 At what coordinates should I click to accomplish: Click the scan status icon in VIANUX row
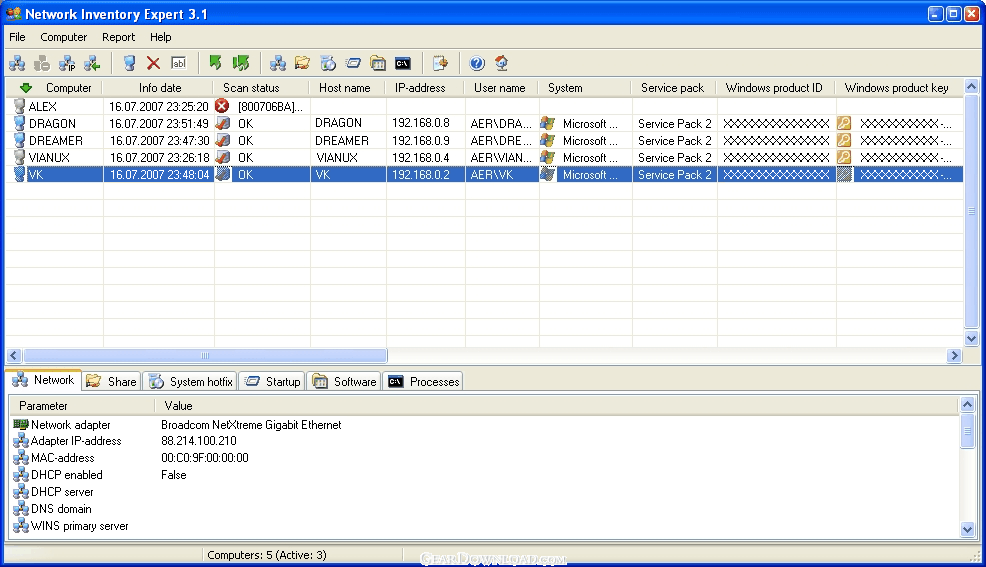222,157
